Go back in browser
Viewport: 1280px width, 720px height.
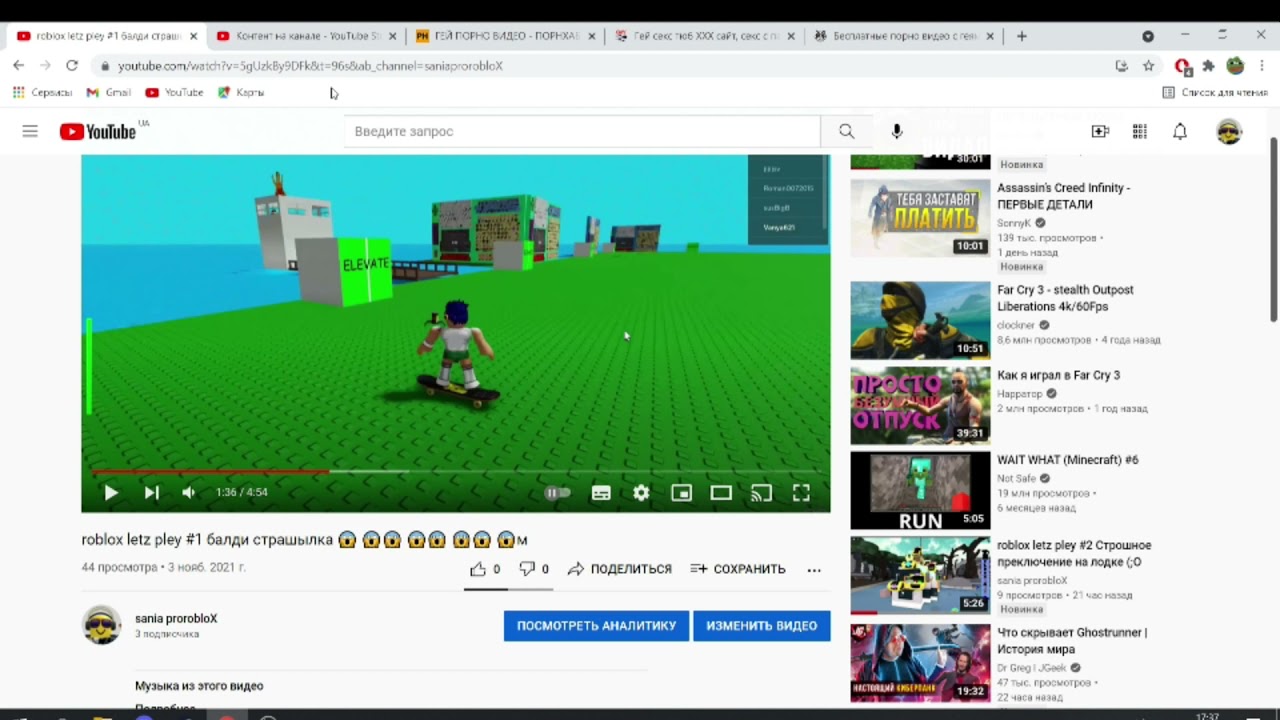pyautogui.click(x=18, y=65)
